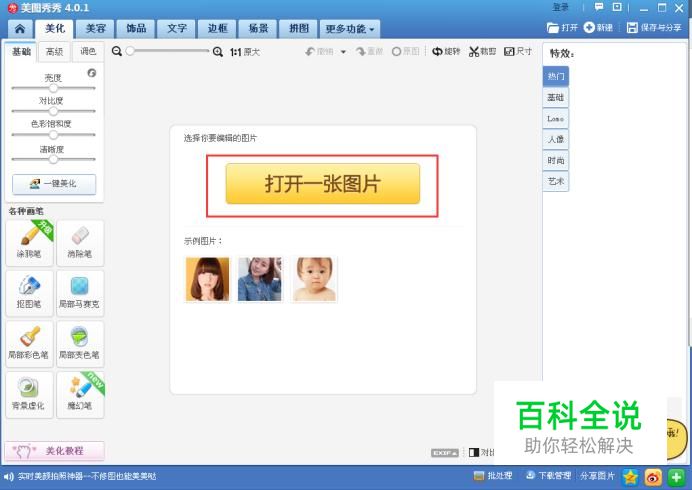Click the 批处理 batch processing item
The height and width of the screenshot is (490, 692).
(493, 476)
